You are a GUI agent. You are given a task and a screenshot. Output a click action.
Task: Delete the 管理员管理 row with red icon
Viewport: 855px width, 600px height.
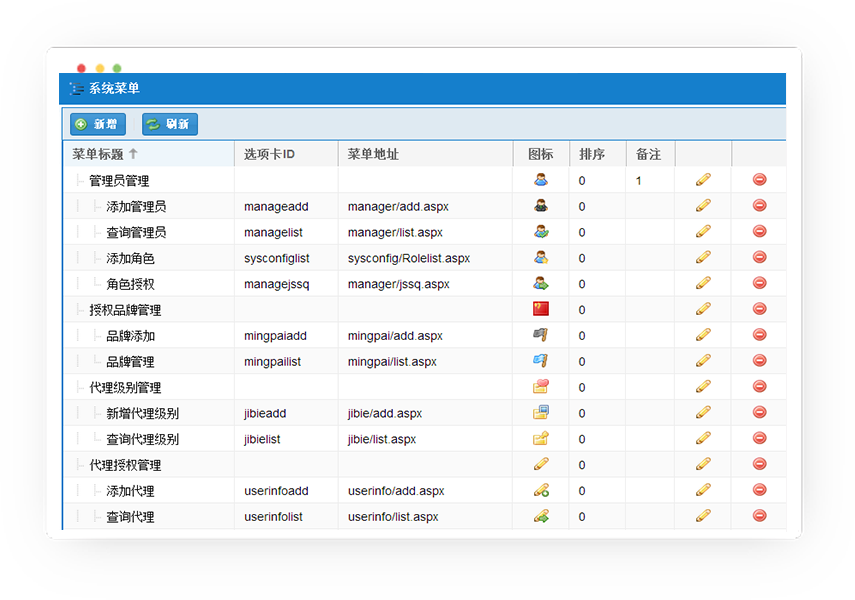pyautogui.click(x=759, y=180)
